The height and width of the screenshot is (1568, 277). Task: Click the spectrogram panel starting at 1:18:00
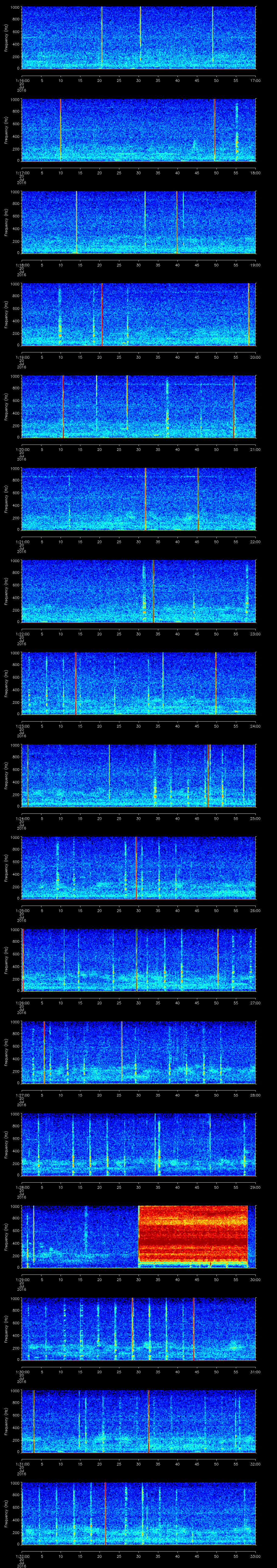(139, 222)
